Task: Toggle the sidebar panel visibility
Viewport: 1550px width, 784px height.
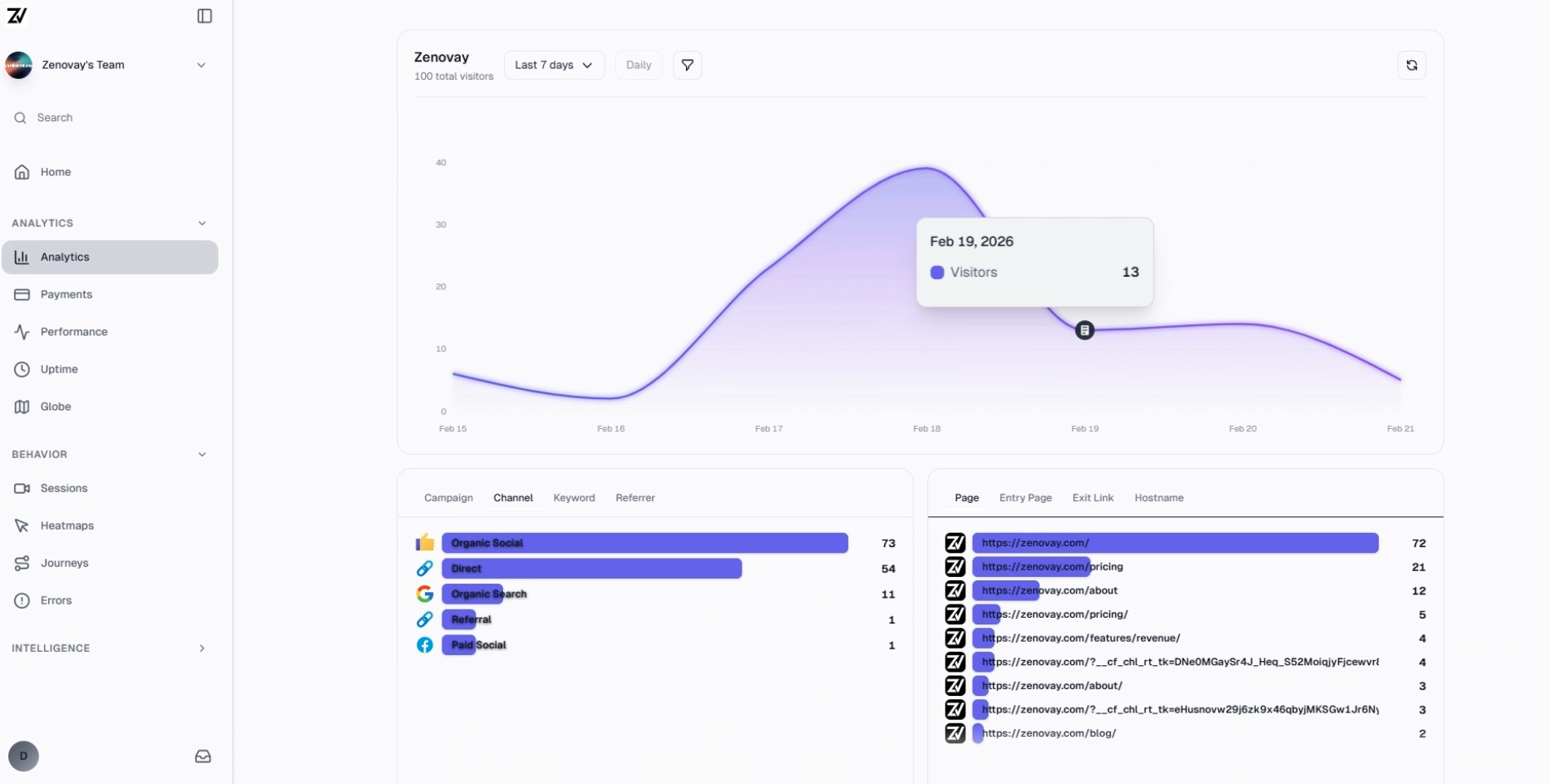Action: click(204, 16)
